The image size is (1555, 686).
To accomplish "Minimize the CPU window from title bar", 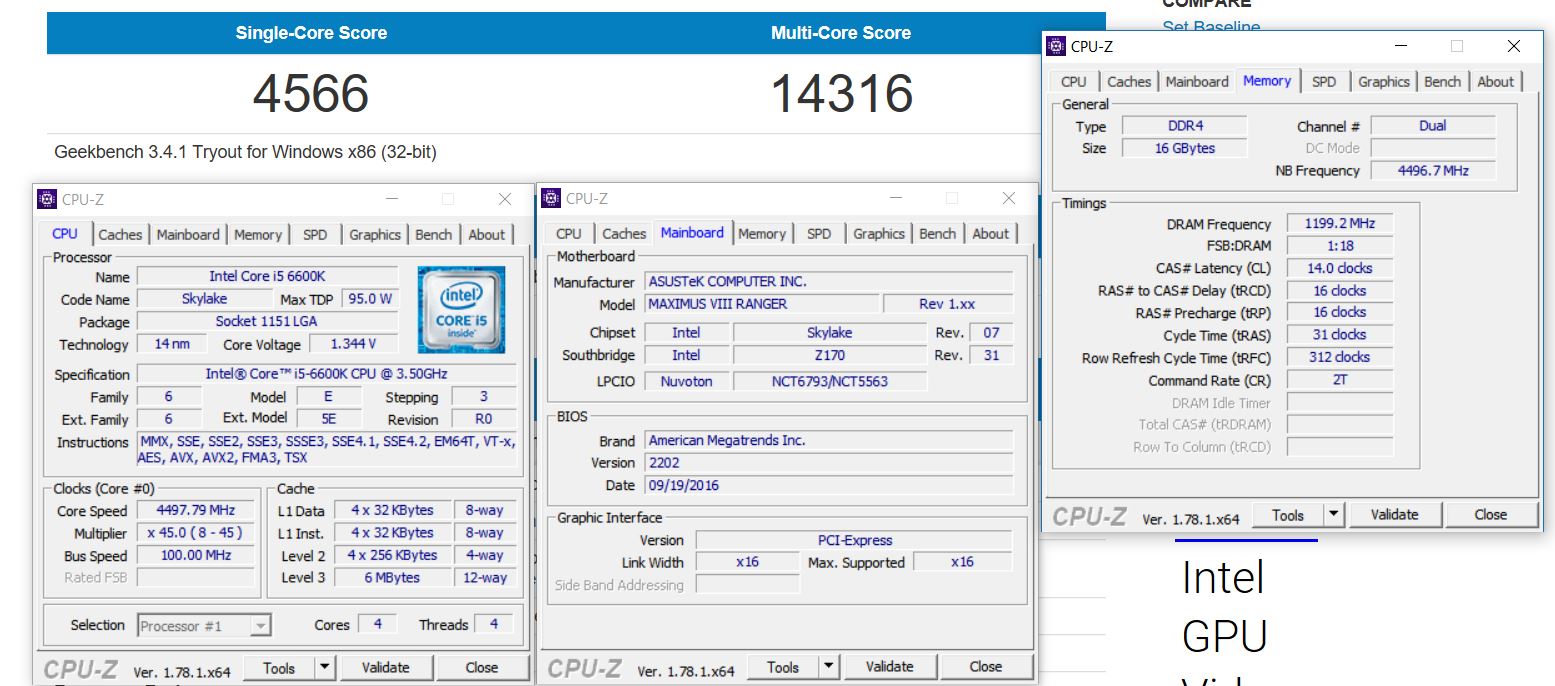I will (392, 199).
